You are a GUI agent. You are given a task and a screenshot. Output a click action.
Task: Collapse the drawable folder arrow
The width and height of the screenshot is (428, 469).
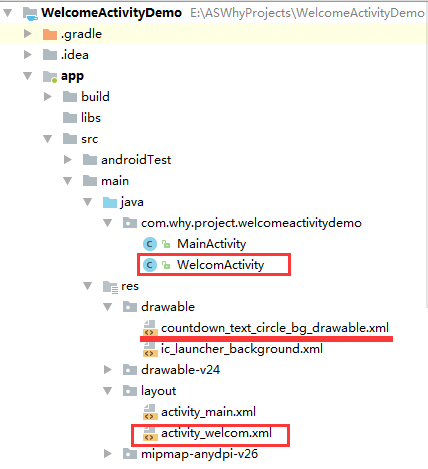click(107, 307)
